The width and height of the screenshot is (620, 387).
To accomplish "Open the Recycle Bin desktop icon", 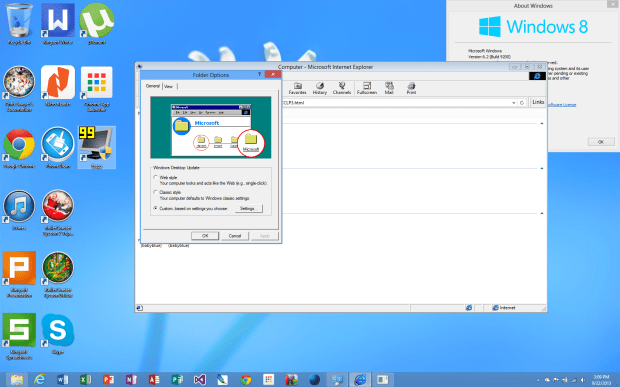I will (x=19, y=22).
